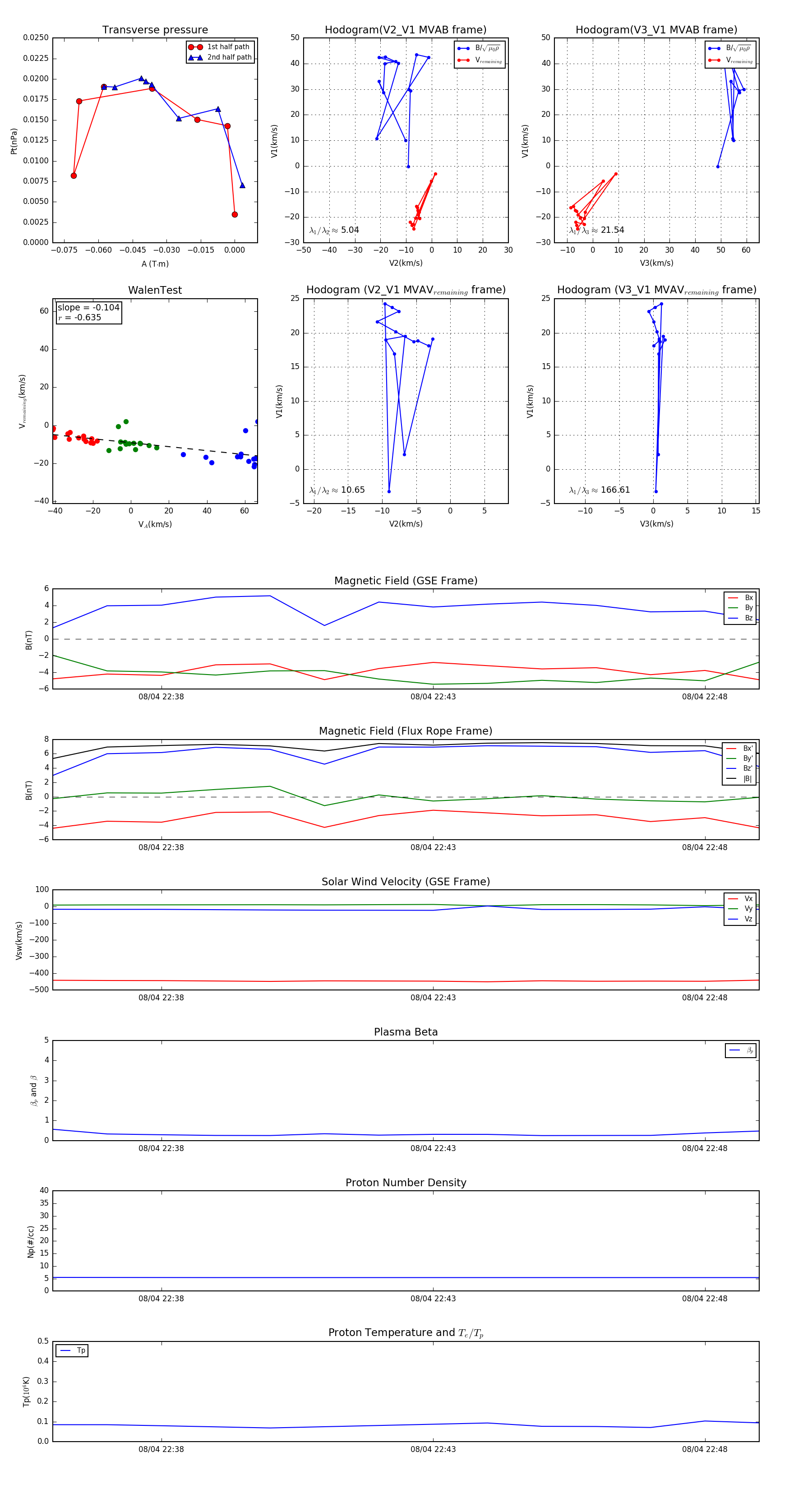The width and height of the screenshot is (812, 1489).
Task: Select the '2nd half path' legend entry
Action: pyautogui.click(x=220, y=57)
